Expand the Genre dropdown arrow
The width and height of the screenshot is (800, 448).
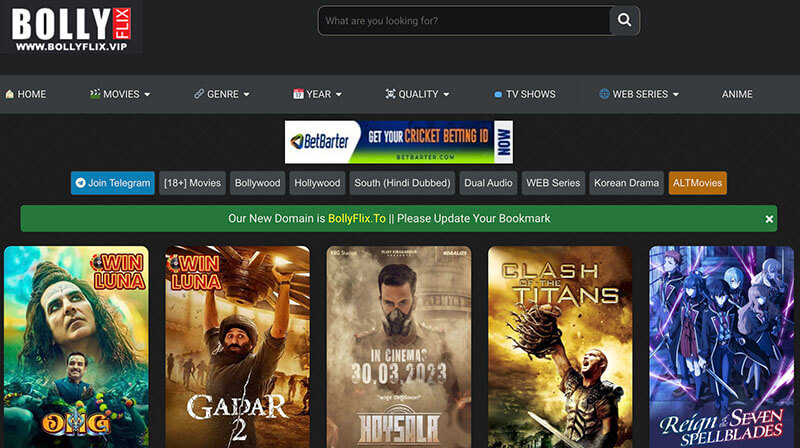[x=246, y=94]
